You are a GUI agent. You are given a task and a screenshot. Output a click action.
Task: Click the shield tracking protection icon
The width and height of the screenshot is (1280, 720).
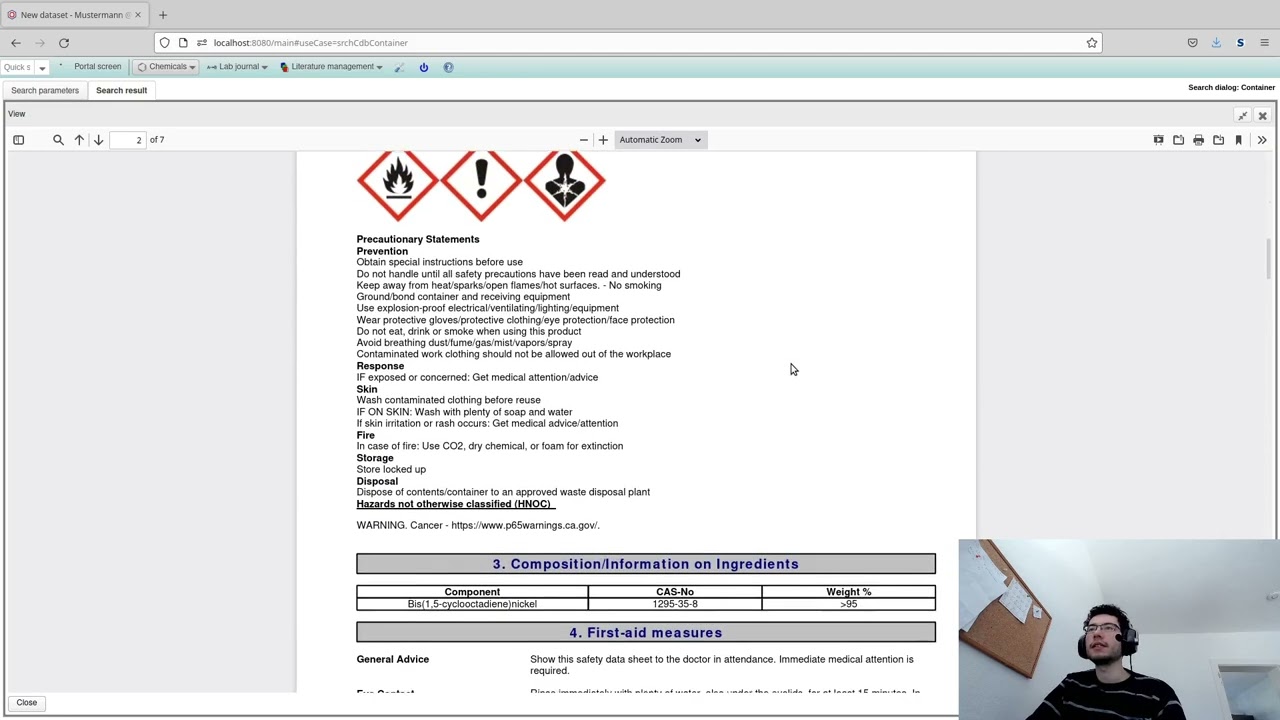(x=165, y=43)
